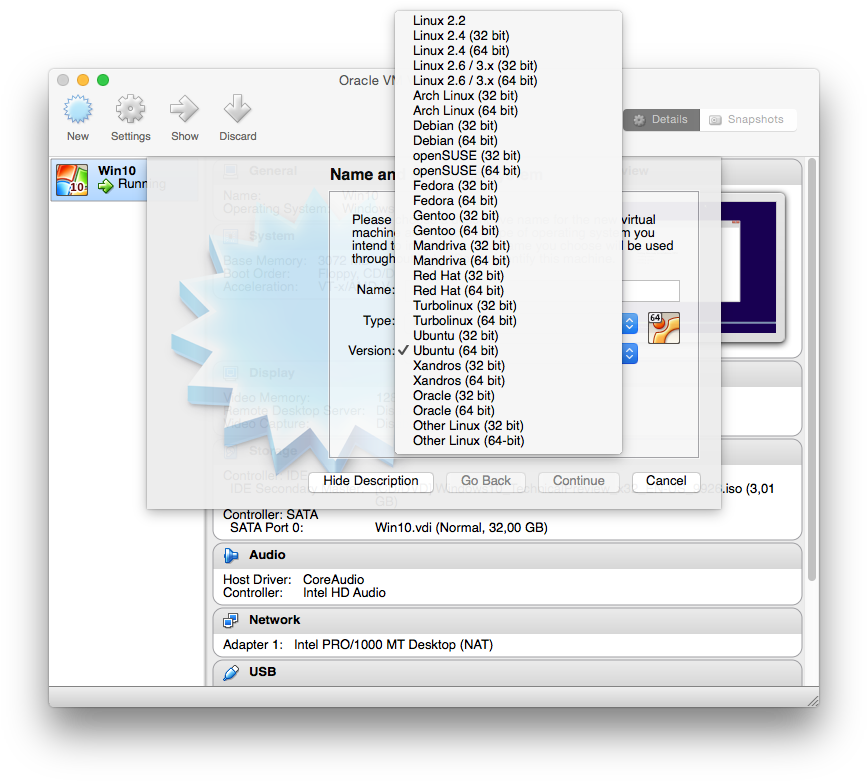Click the USB section plug icon

[x=229, y=671]
